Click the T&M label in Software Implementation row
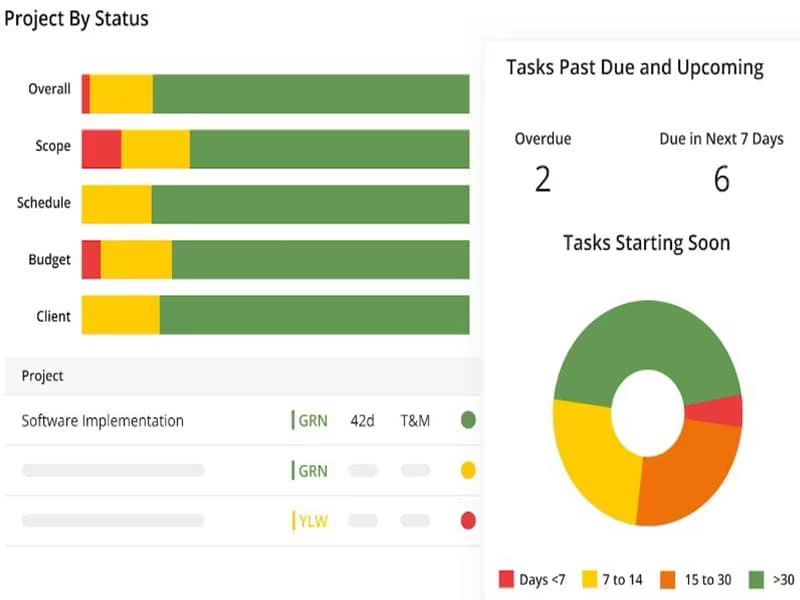The width and height of the screenshot is (800, 600). (x=415, y=420)
